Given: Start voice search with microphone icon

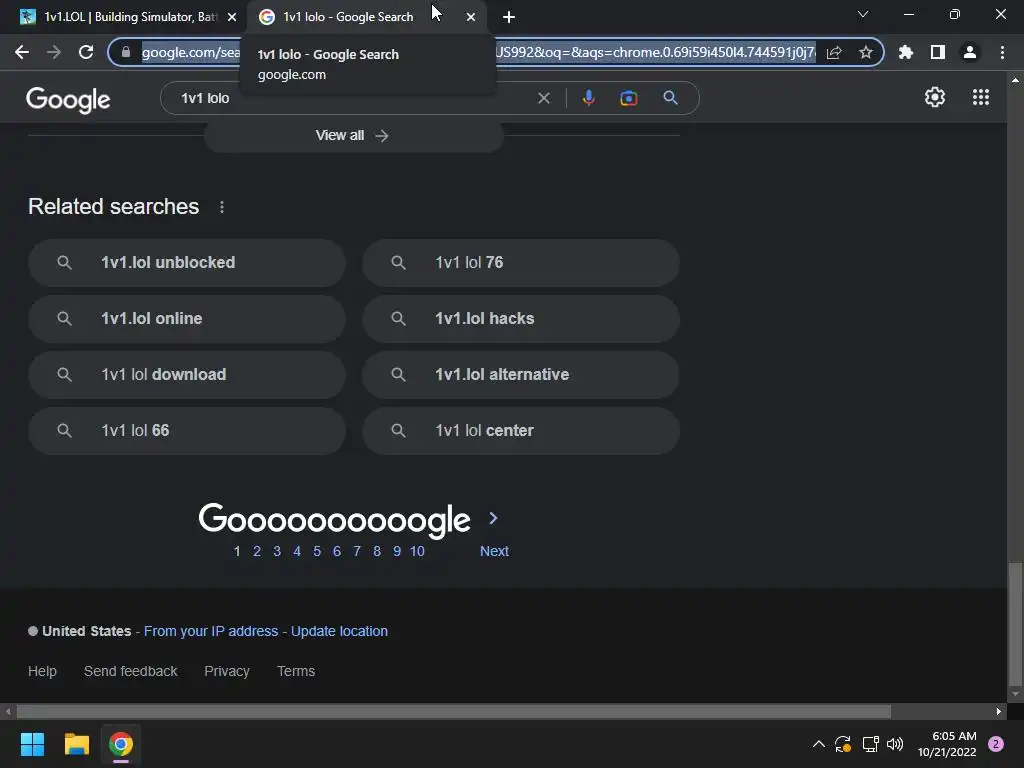Looking at the screenshot, I should (588, 98).
